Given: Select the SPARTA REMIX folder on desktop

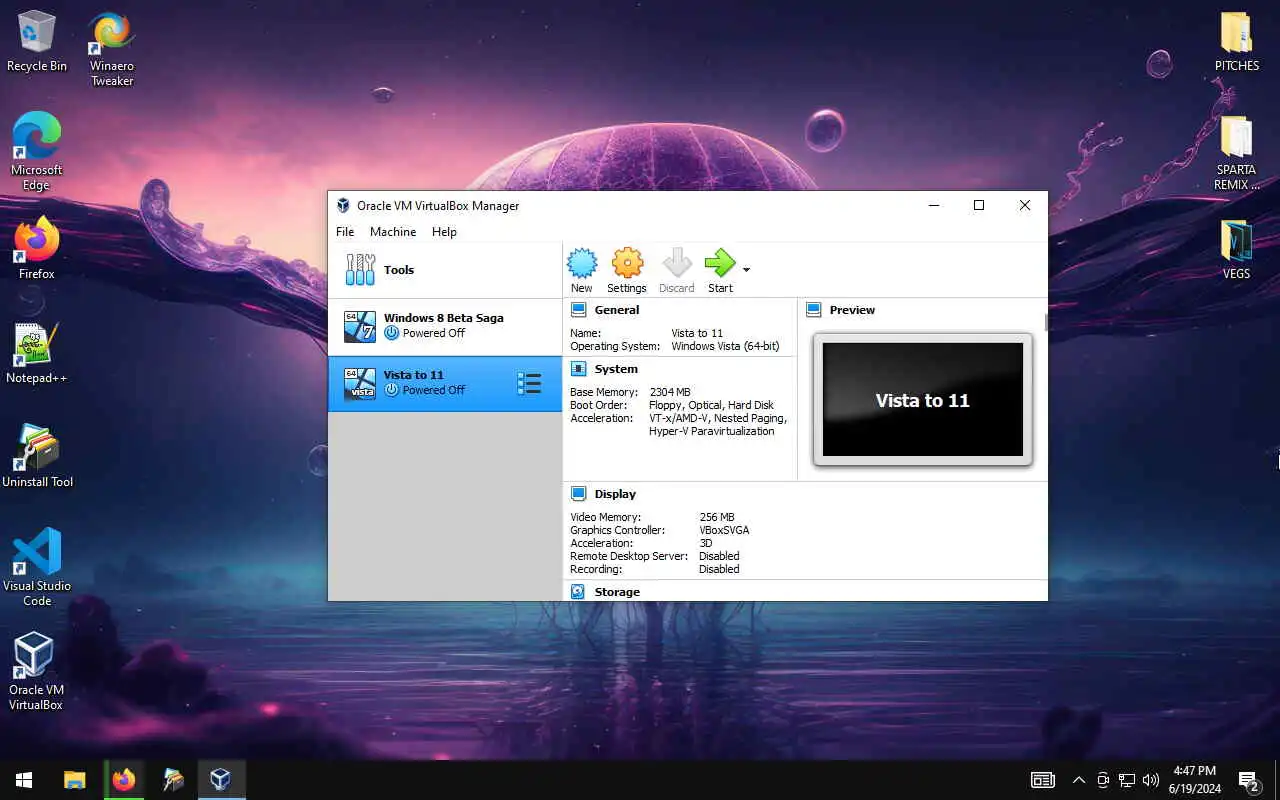Looking at the screenshot, I should [x=1237, y=153].
